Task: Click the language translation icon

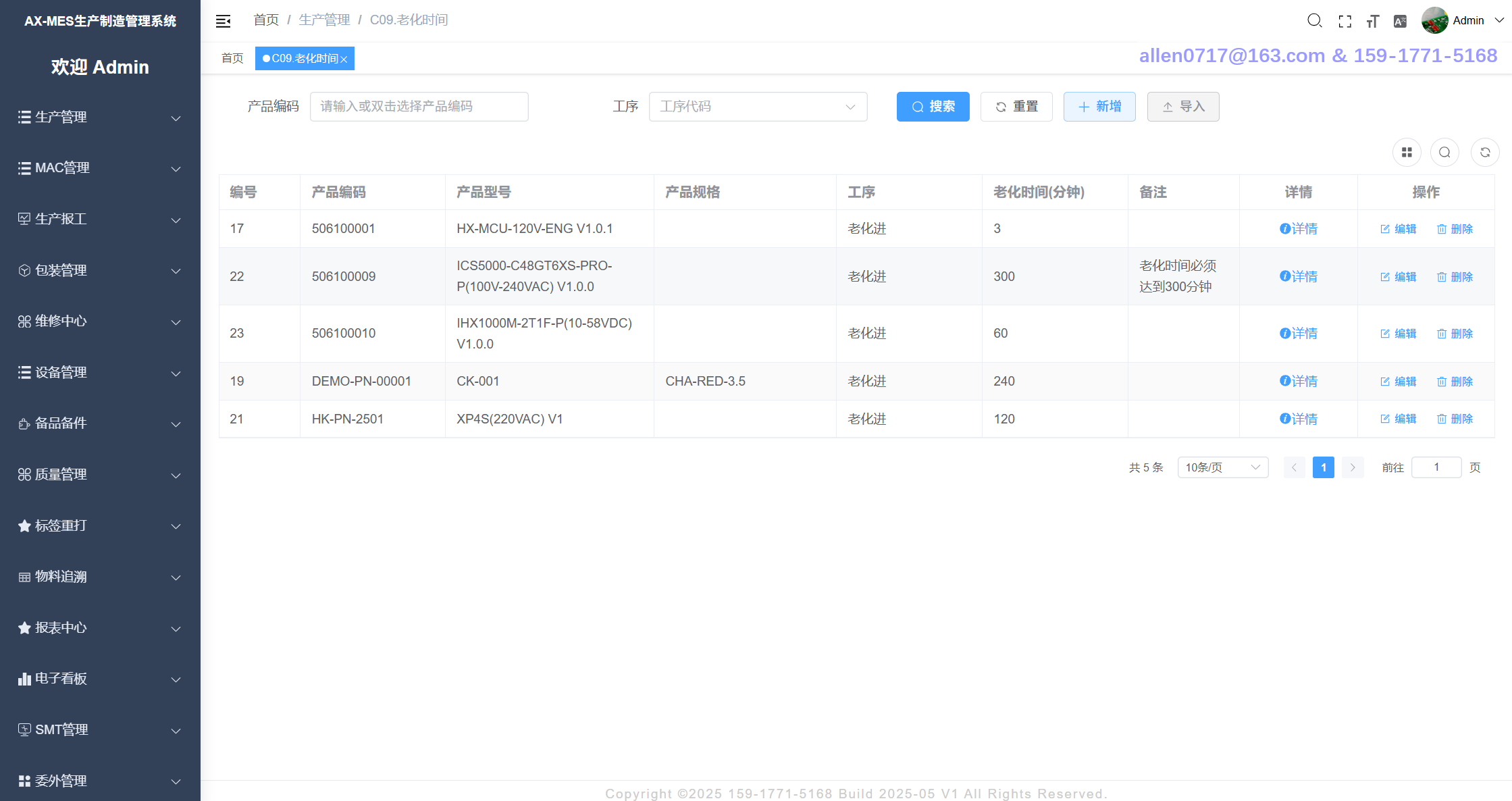Action: click(x=1400, y=21)
